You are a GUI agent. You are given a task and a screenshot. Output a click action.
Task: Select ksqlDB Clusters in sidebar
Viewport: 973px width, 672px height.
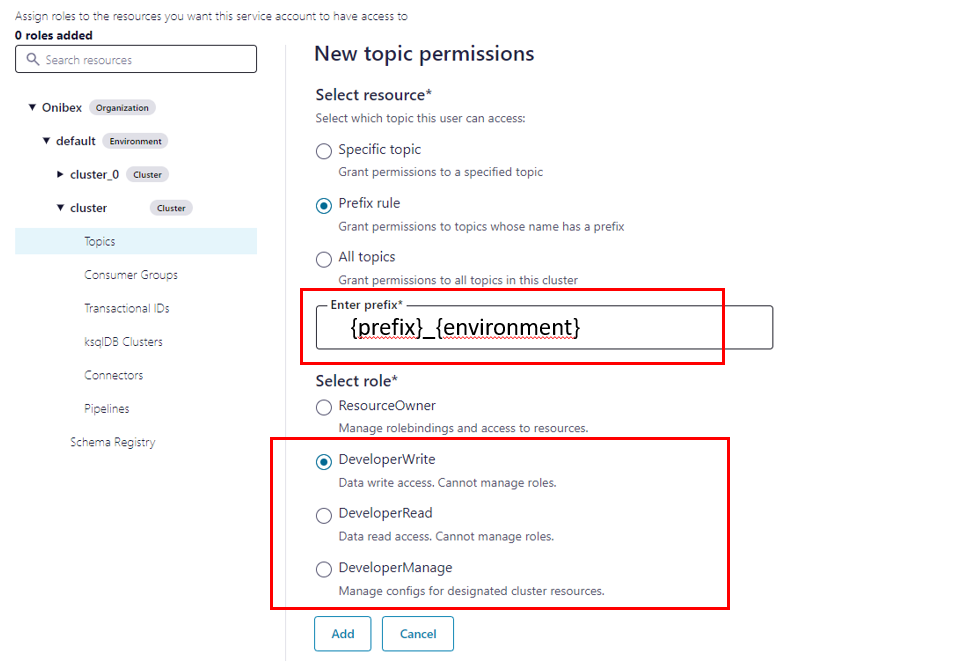[123, 342]
